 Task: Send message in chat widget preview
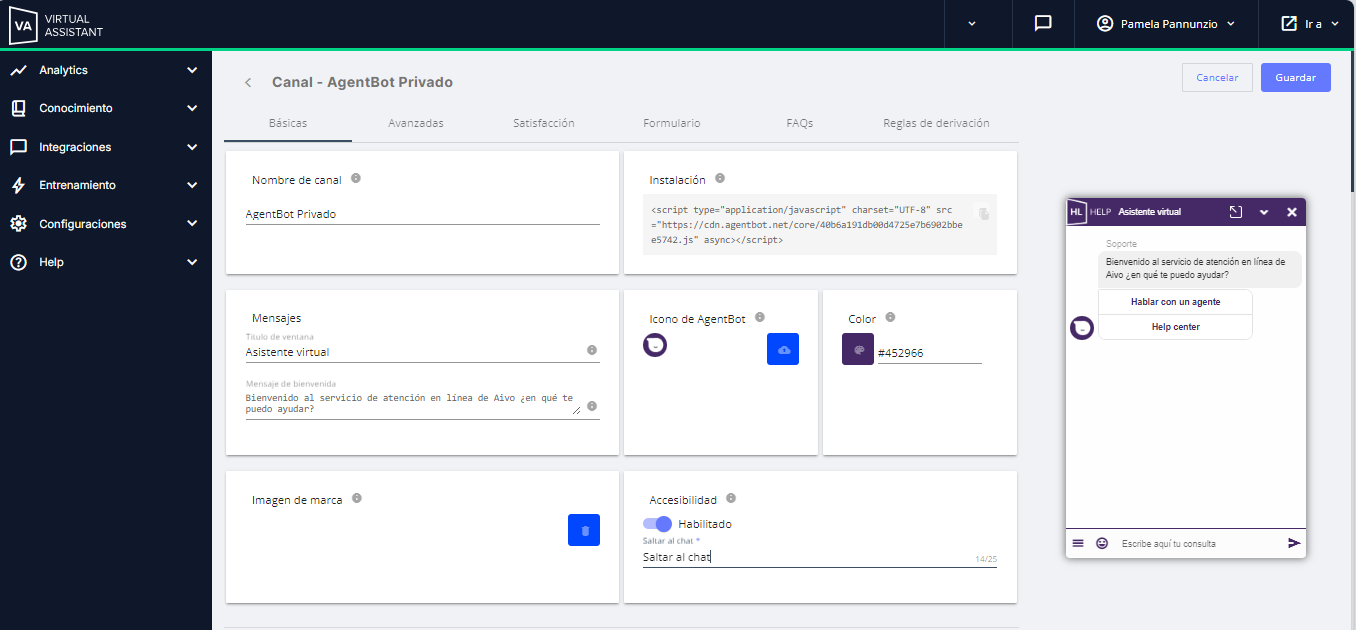1294,543
